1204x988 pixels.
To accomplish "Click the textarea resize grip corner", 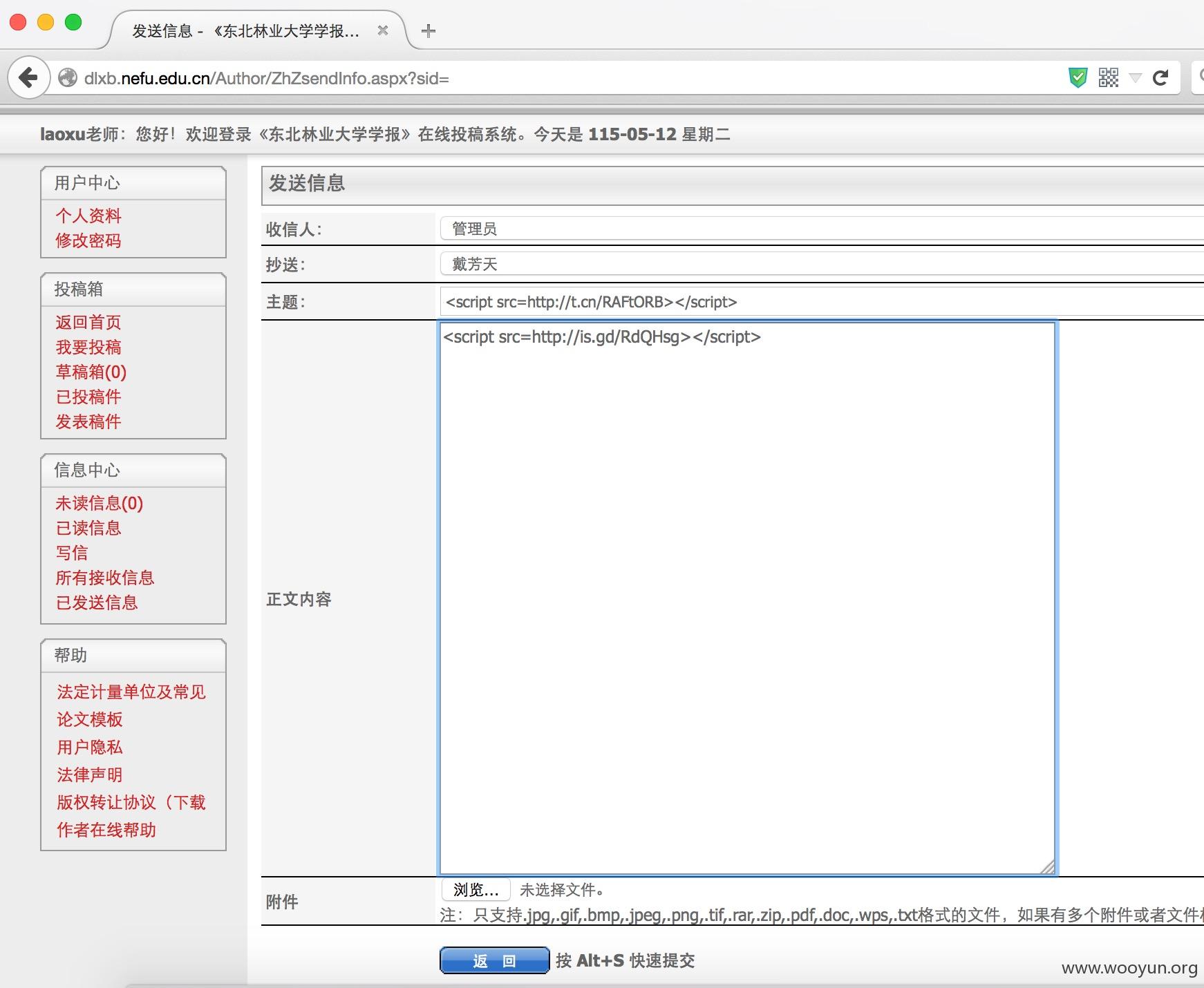I will (x=1047, y=866).
